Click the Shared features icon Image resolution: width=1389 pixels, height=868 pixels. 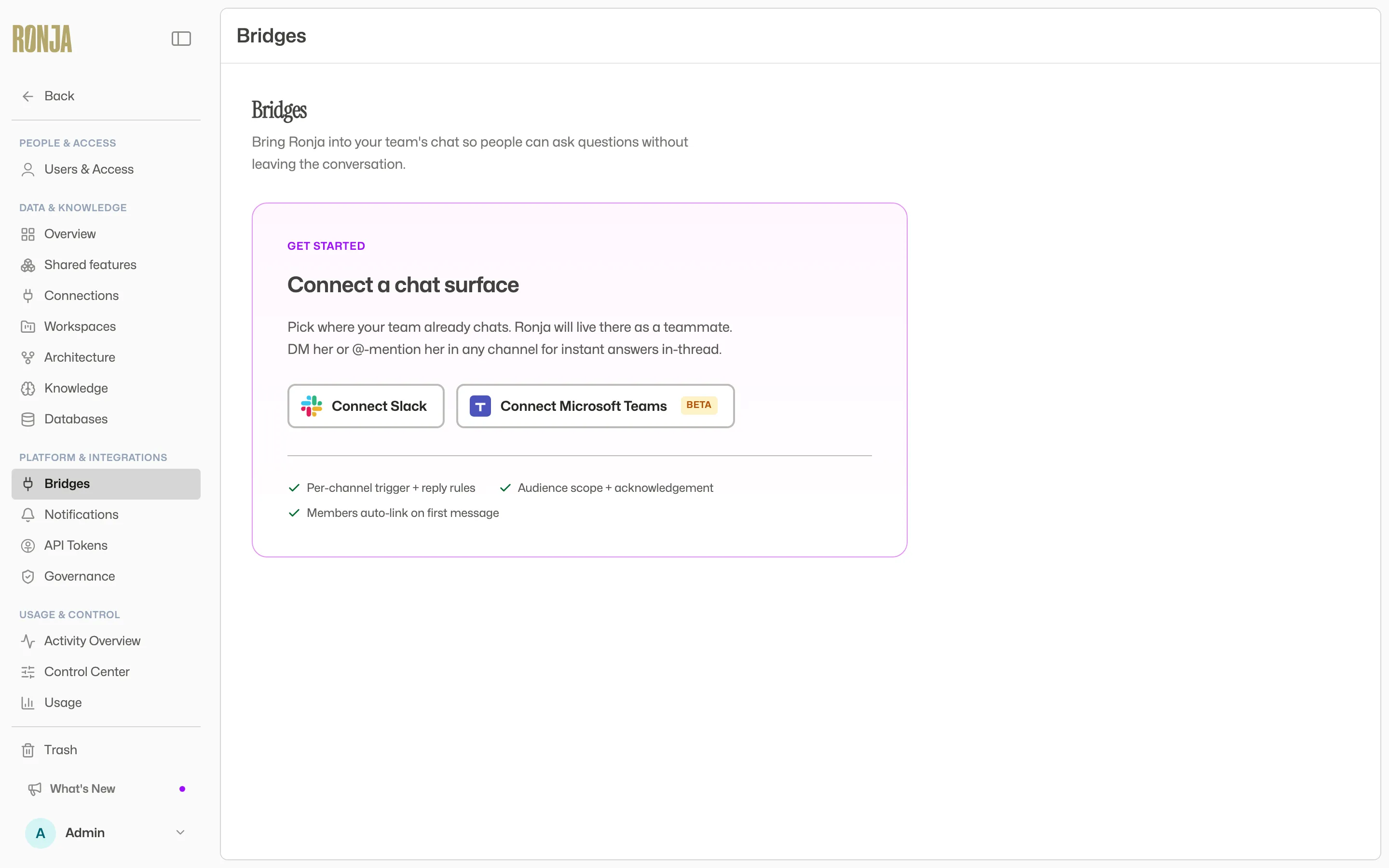(x=27, y=265)
